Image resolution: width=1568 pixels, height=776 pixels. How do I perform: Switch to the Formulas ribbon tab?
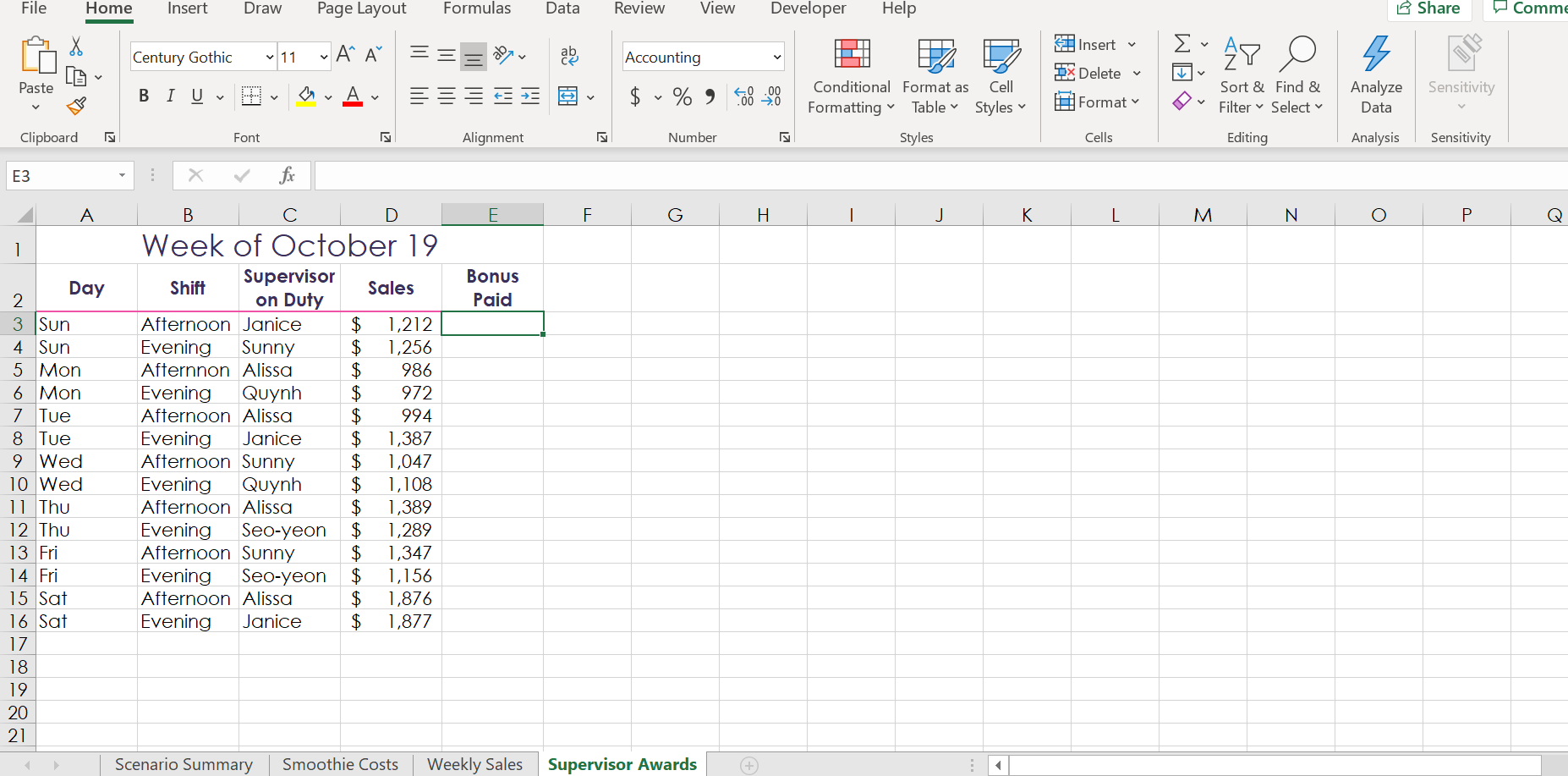pyautogui.click(x=476, y=9)
